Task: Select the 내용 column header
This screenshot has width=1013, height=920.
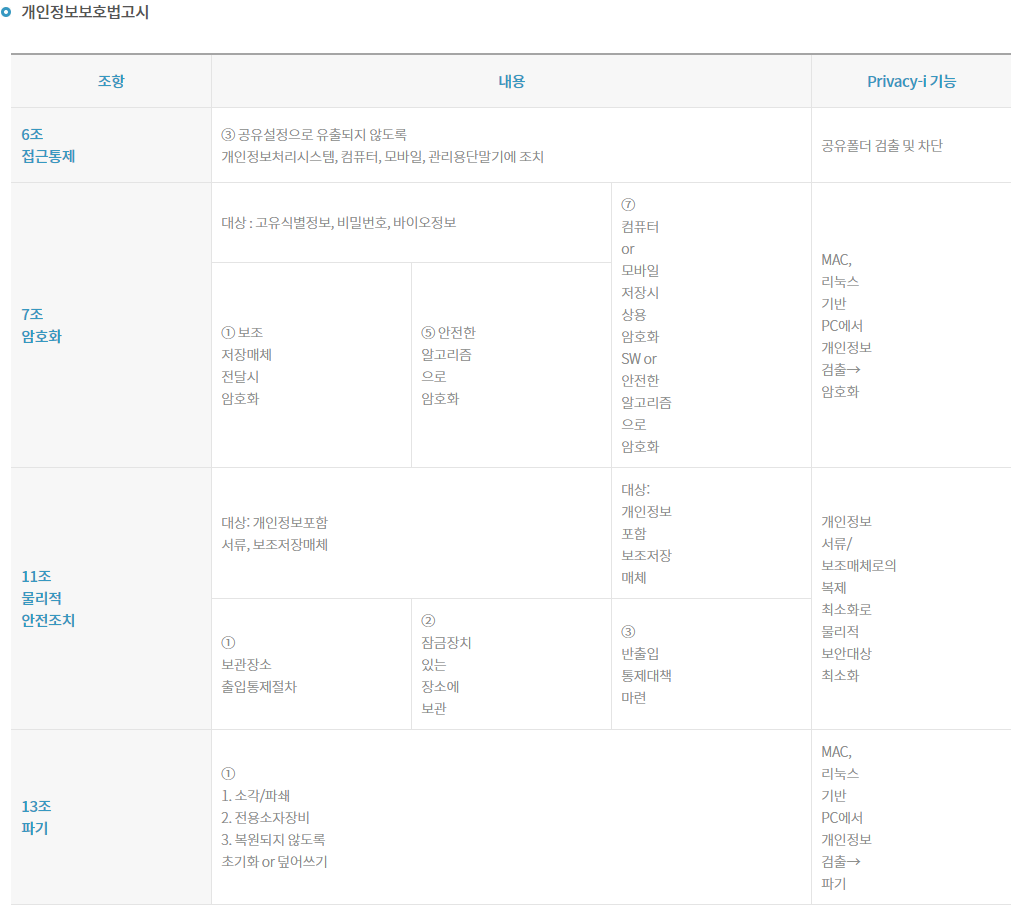Action: [x=511, y=81]
